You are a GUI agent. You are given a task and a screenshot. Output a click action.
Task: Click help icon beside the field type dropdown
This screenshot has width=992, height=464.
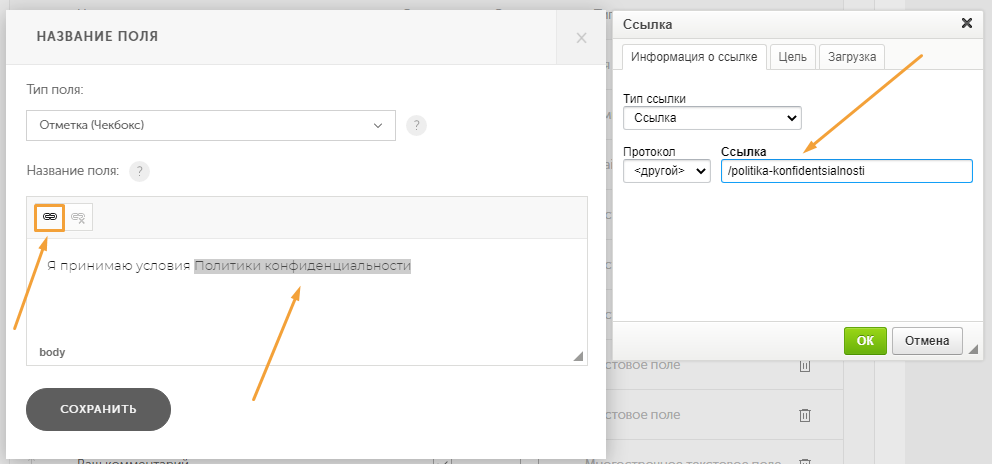coord(417,126)
